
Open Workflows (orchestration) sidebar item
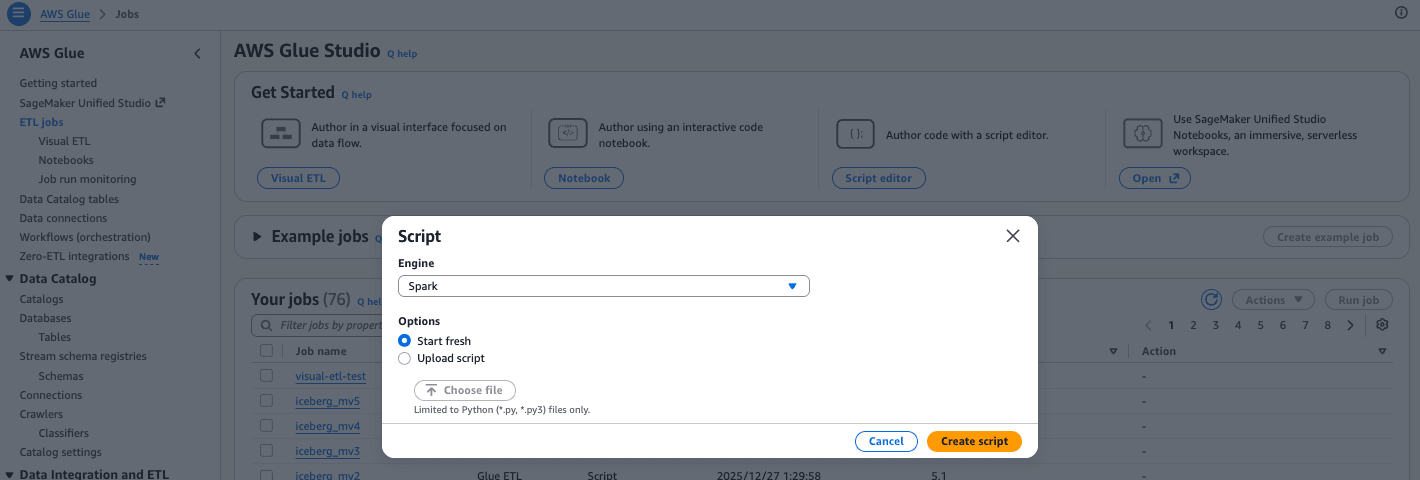tap(85, 237)
